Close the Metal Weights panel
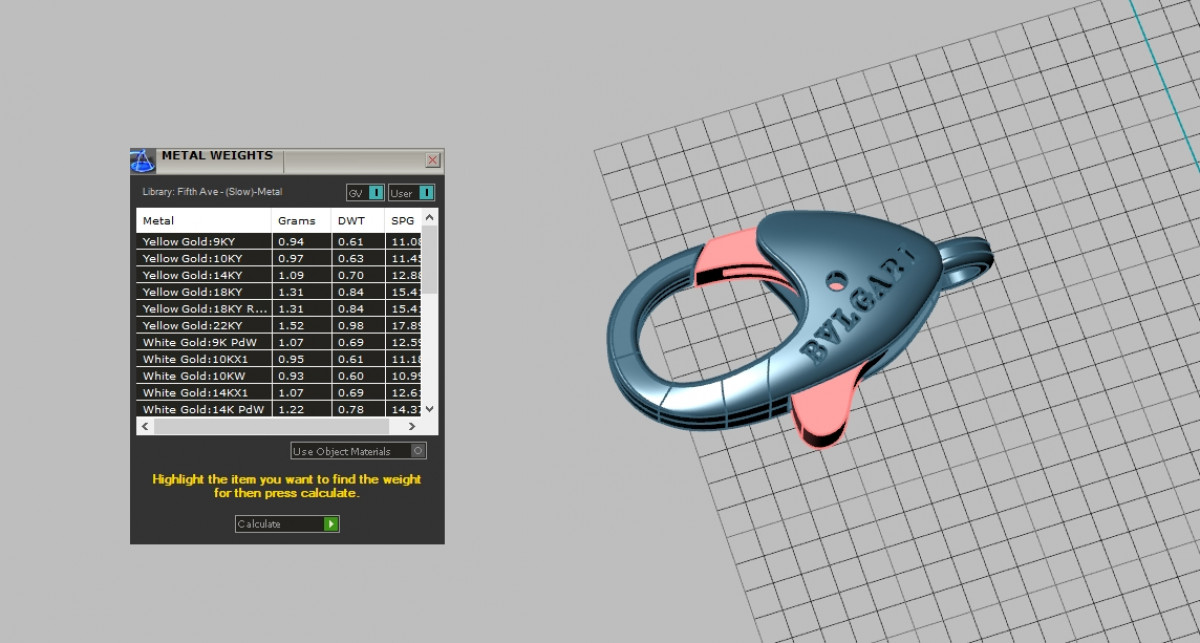Screen dimensions: 1200x643 pyautogui.click(x=433, y=160)
